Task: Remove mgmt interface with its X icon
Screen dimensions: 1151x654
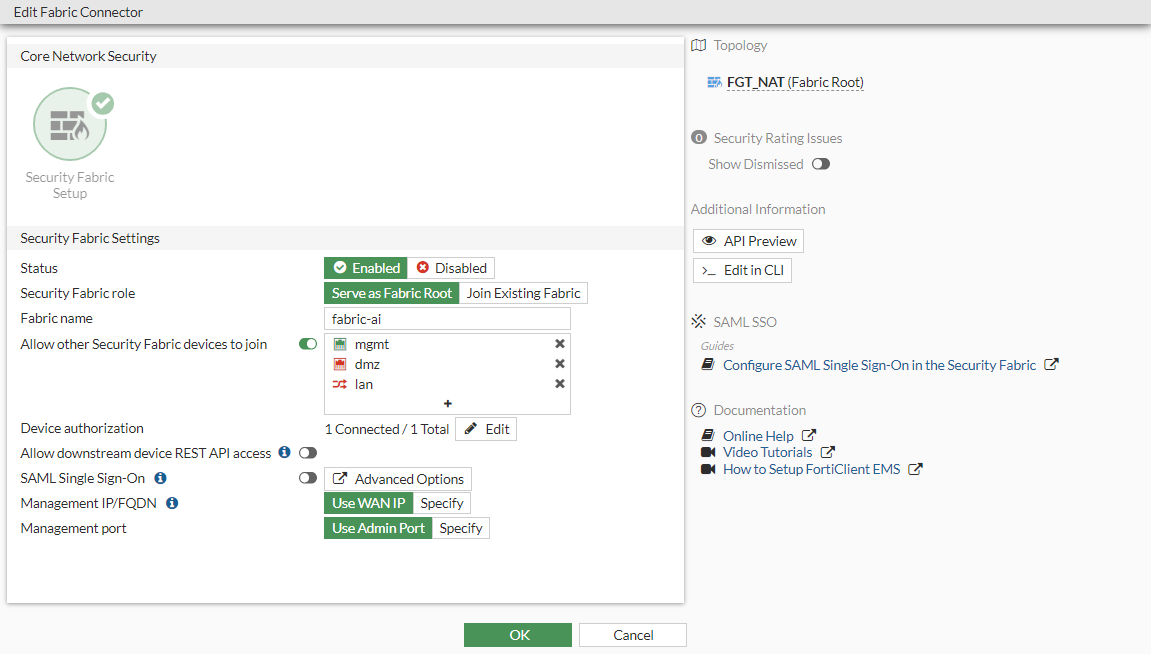Action: [x=560, y=344]
